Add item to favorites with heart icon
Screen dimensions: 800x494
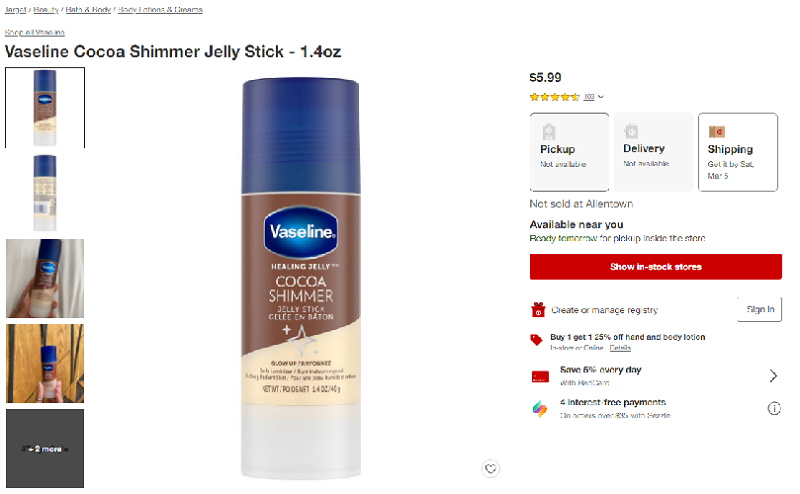tap(490, 468)
